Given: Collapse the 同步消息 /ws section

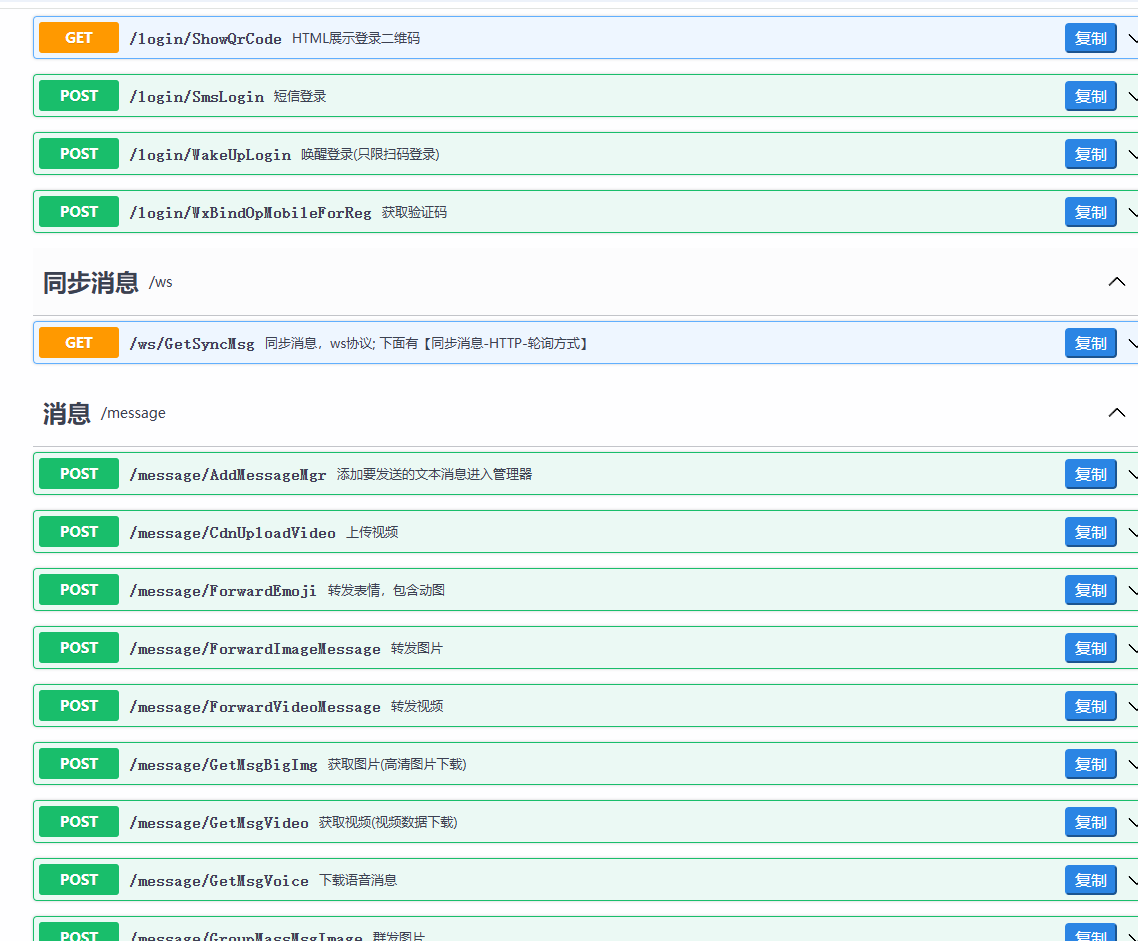Looking at the screenshot, I should tap(1116, 282).
